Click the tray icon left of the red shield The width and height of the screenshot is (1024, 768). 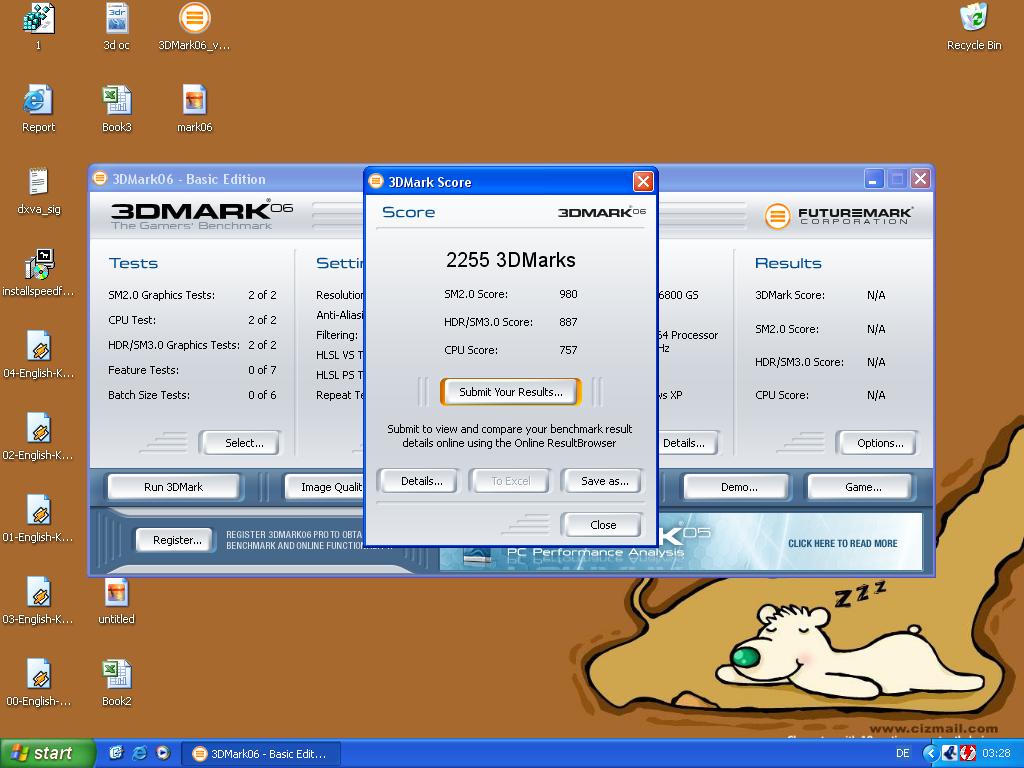[950, 753]
